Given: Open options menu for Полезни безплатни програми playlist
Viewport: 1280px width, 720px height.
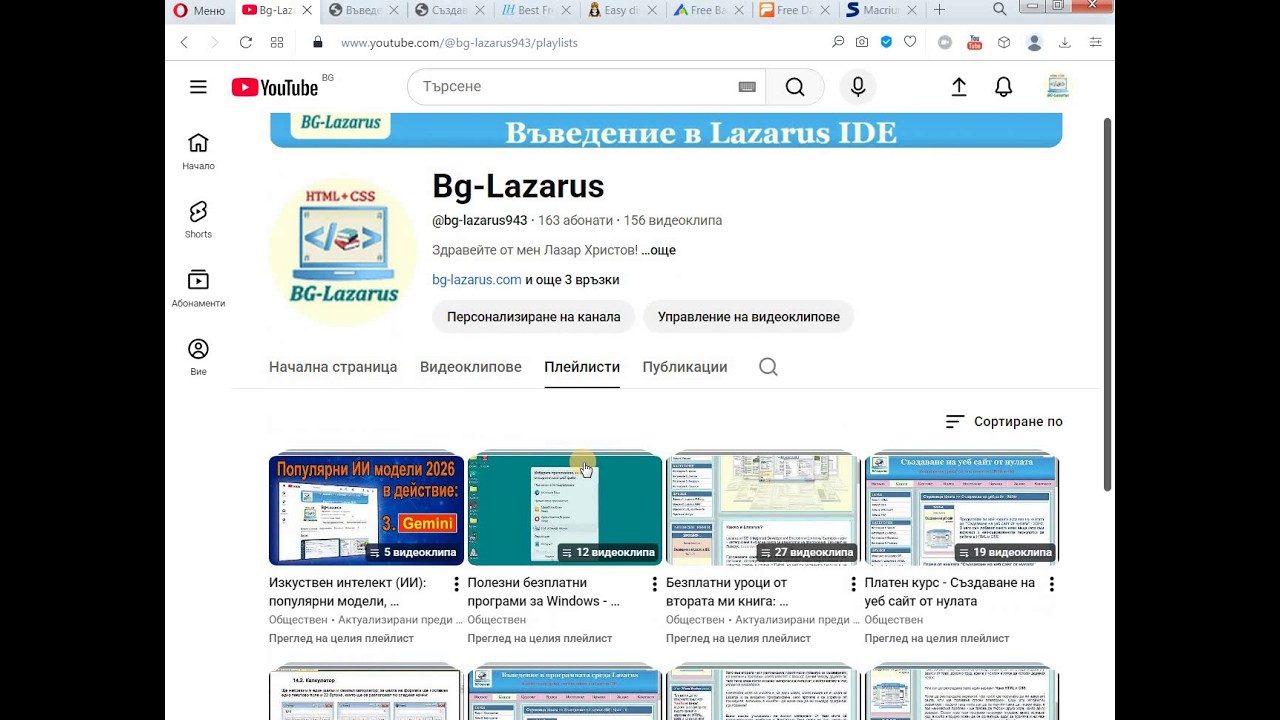Looking at the screenshot, I should 655,584.
